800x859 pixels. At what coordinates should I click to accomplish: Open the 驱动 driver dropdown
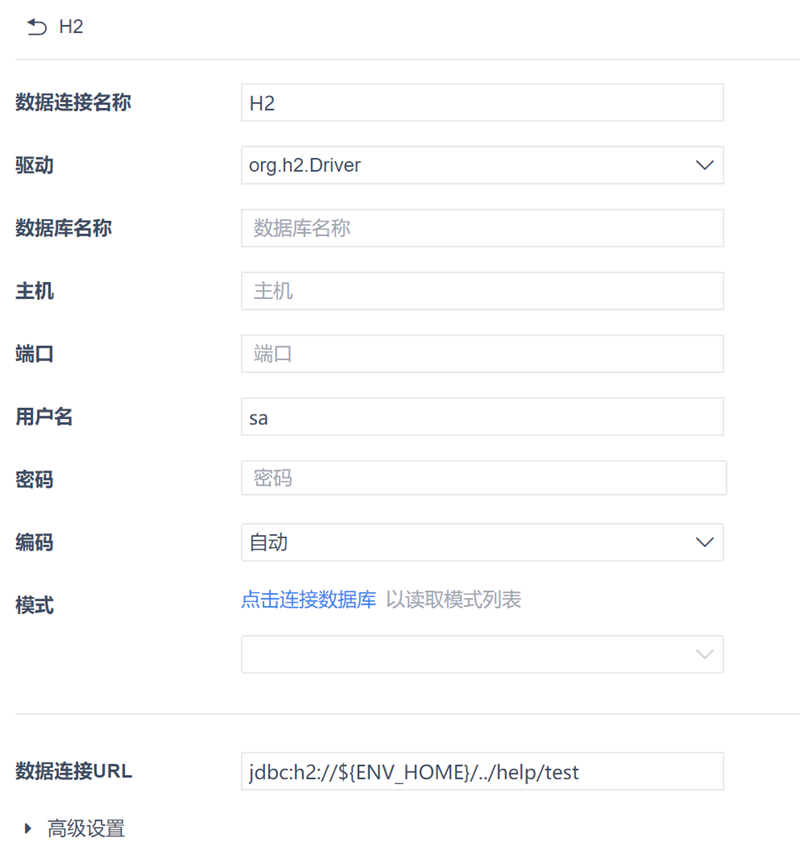click(x=482, y=165)
